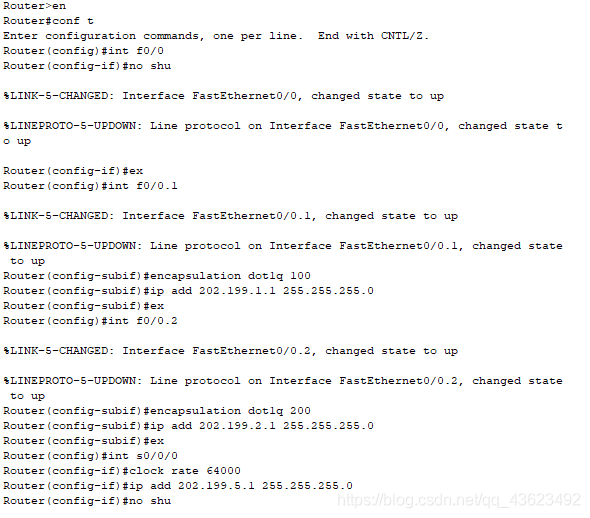Click the 'int f0/0.2' subinterface command line

click(90, 321)
